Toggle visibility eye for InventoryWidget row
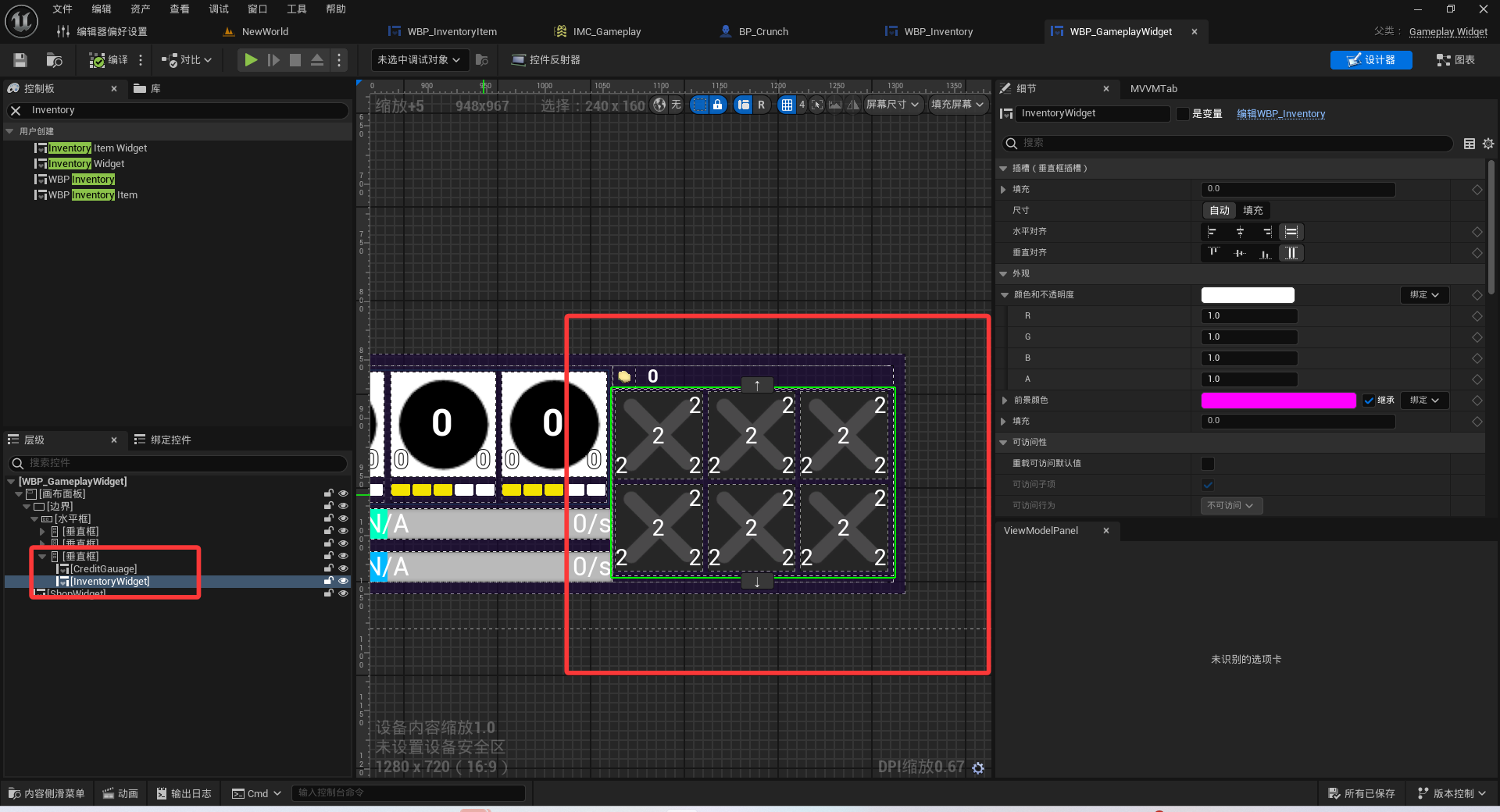This screenshot has height=812, width=1500. point(343,582)
